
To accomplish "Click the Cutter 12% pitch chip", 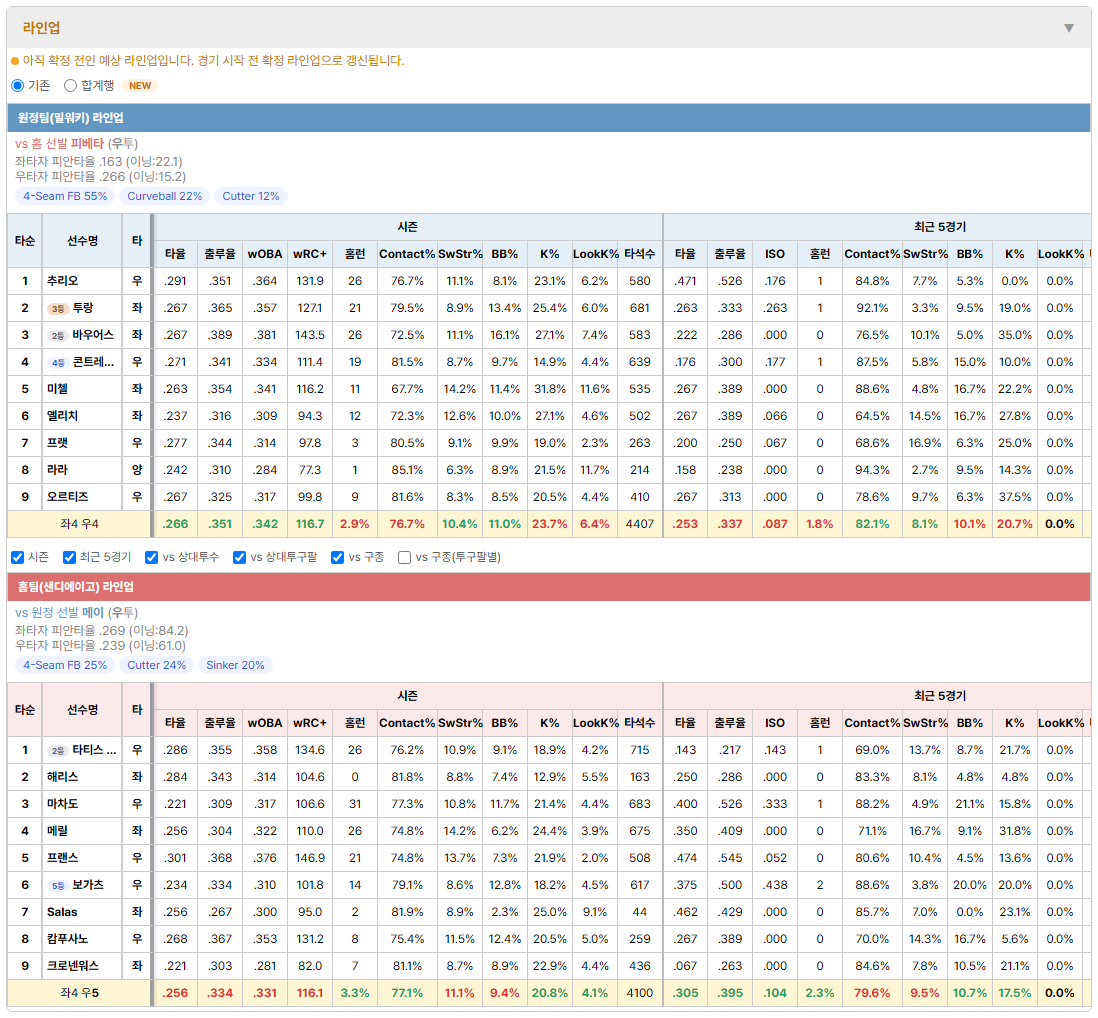I will coord(251,196).
